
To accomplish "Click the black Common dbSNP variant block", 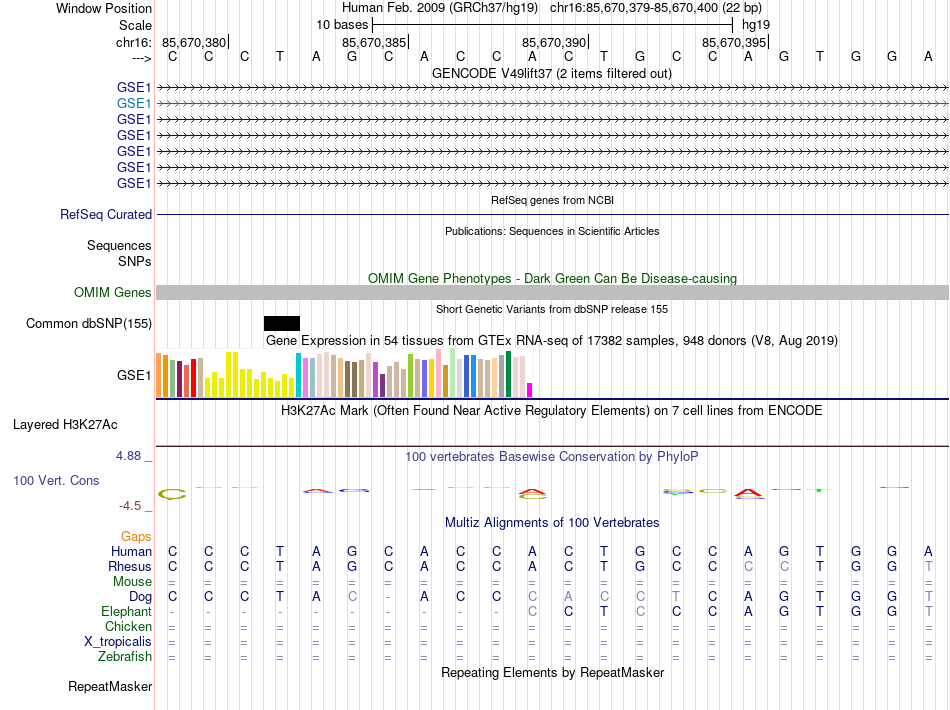I will pos(281,323).
